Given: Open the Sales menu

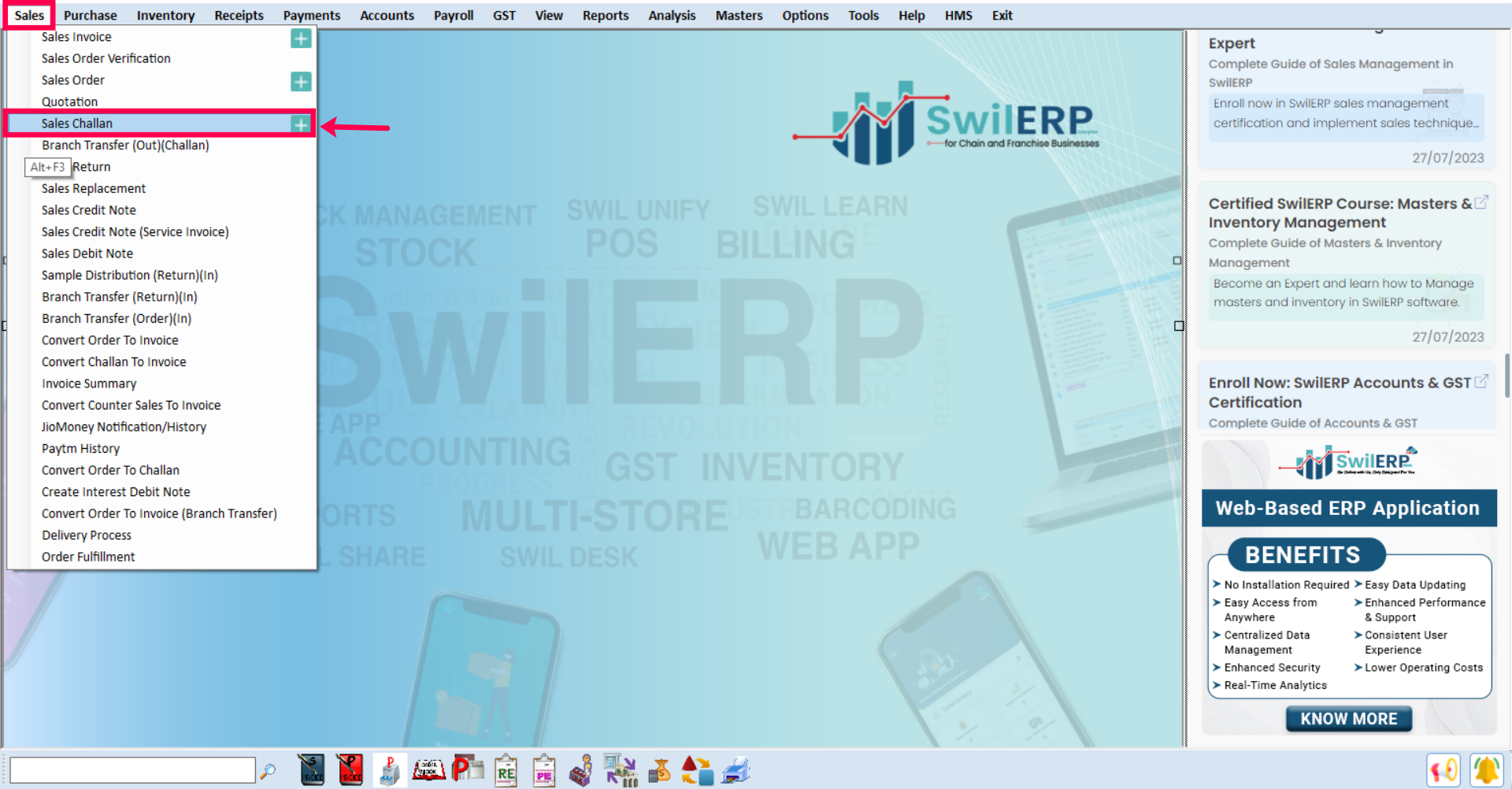Looking at the screenshot, I should pyautogui.click(x=29, y=15).
